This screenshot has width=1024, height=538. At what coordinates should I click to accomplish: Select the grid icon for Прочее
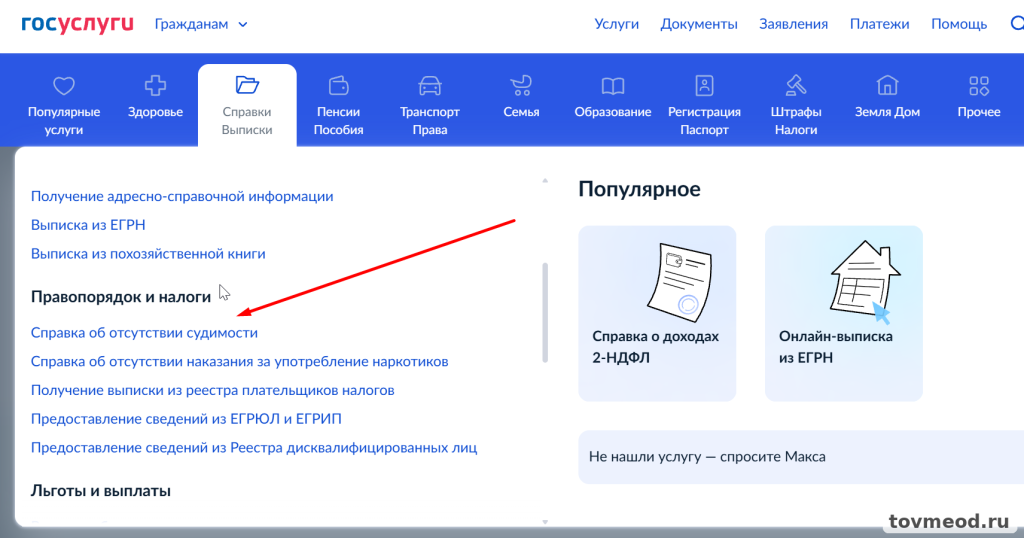coord(979,86)
